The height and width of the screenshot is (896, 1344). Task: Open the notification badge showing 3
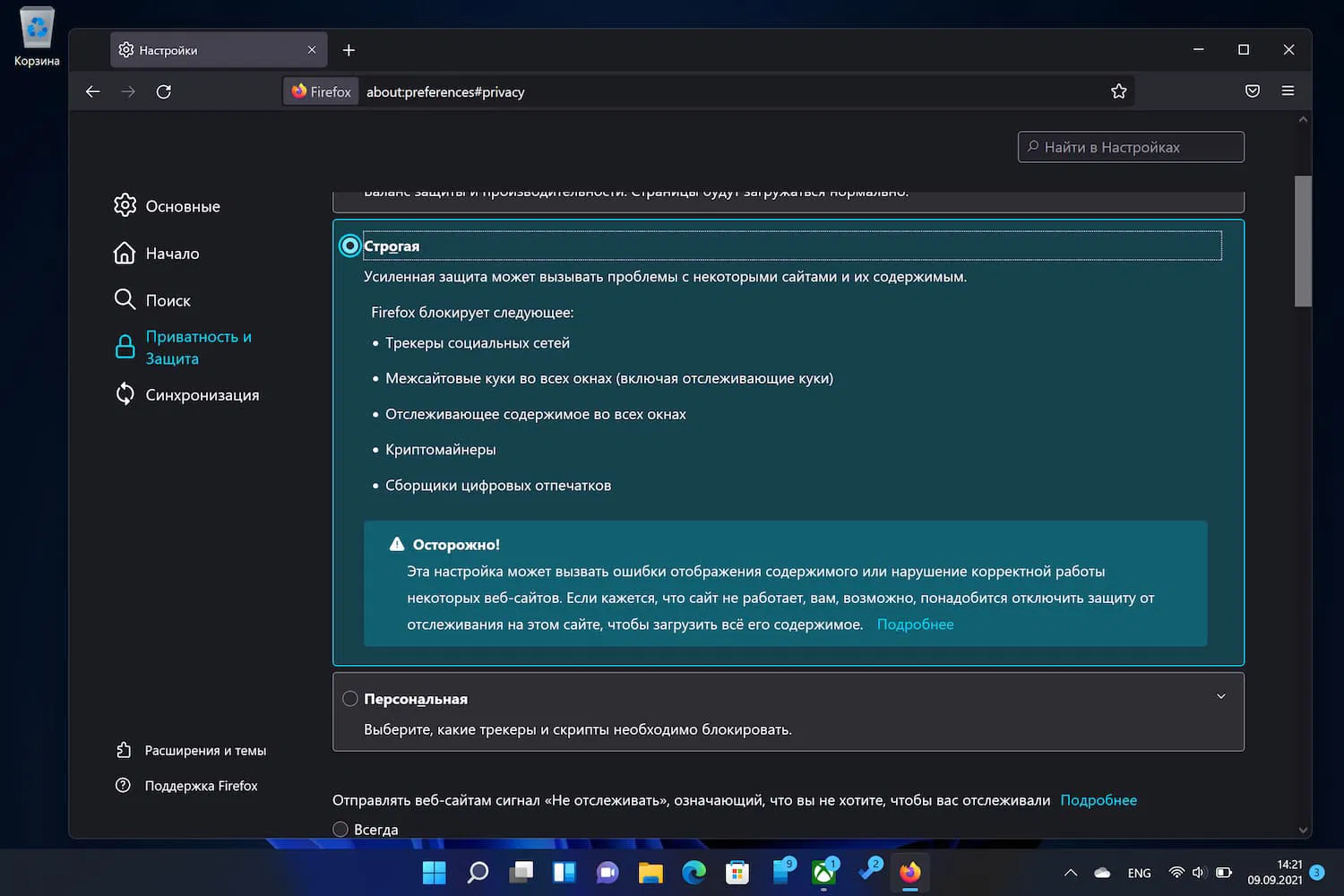click(x=1317, y=873)
